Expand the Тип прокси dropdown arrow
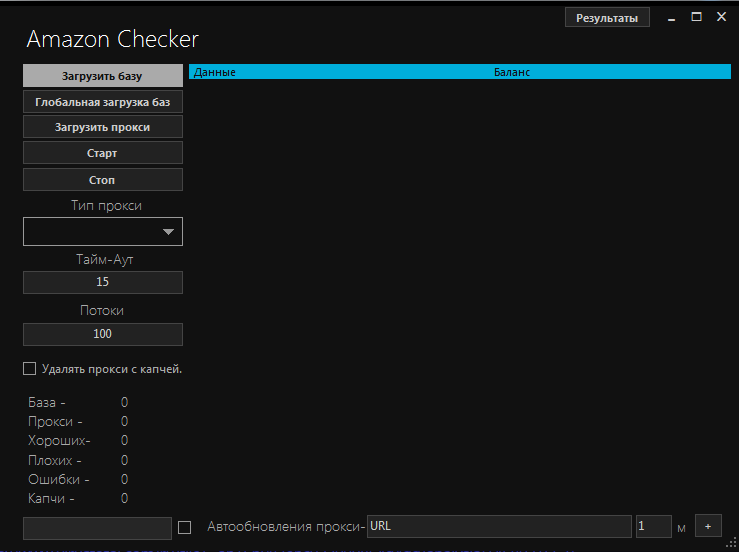Screen dimensions: 739x552 [x=168, y=231]
